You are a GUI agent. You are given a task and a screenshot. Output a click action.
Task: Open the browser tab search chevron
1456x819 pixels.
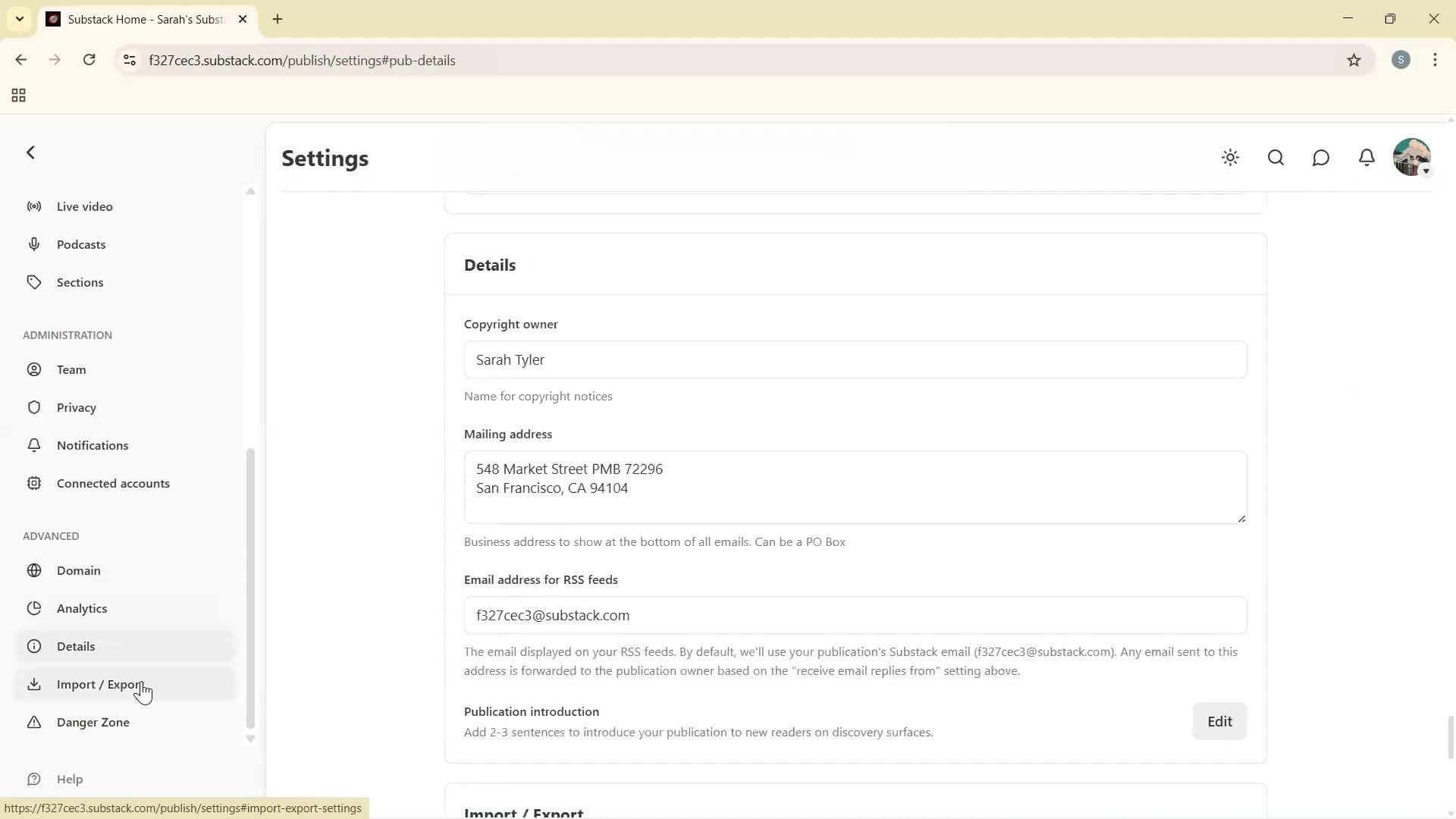point(20,19)
